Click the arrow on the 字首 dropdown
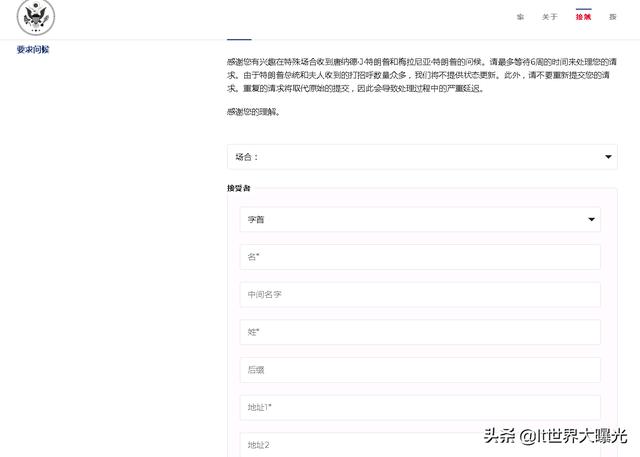640x457 pixels. coord(591,219)
